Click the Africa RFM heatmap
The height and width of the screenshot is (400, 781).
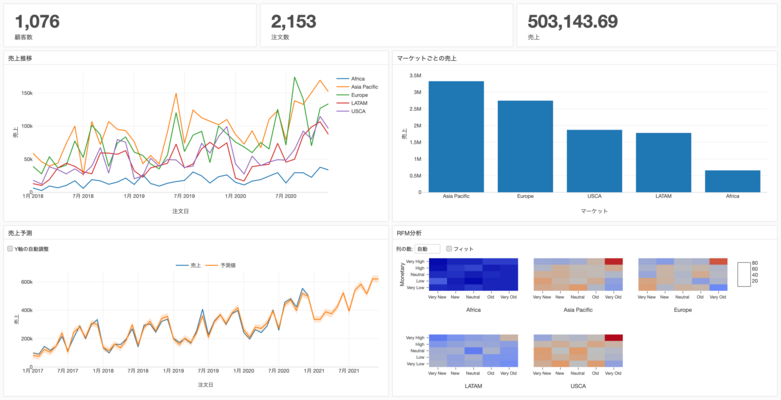(474, 274)
